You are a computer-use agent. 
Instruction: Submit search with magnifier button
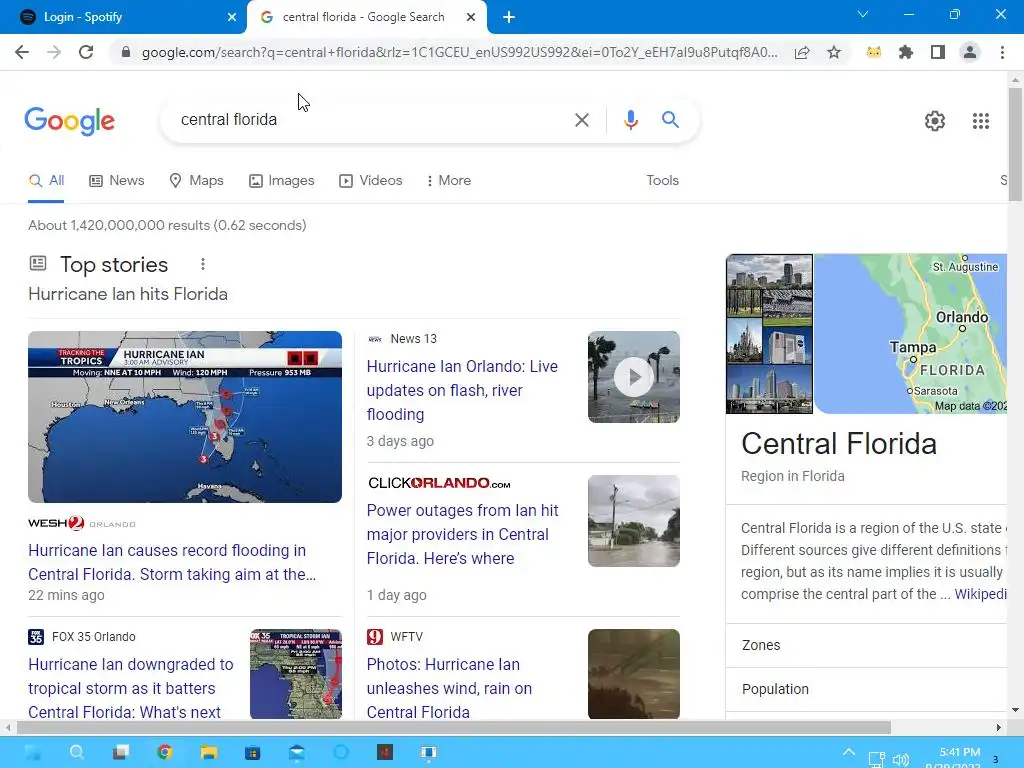[x=670, y=120]
